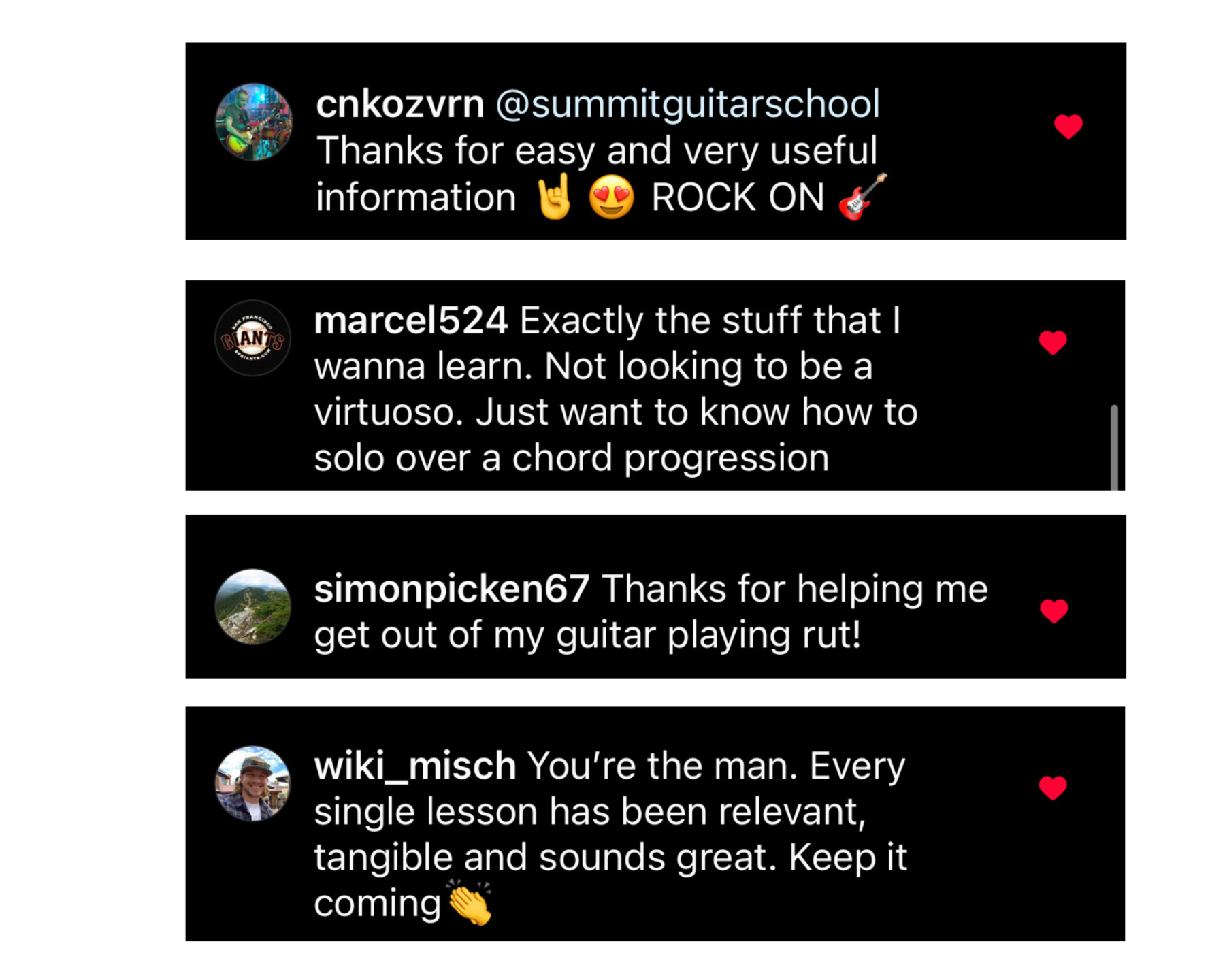Click the scrollbar in marcel524's comment panel
1225x980 pixels.
pyautogui.click(x=1114, y=447)
